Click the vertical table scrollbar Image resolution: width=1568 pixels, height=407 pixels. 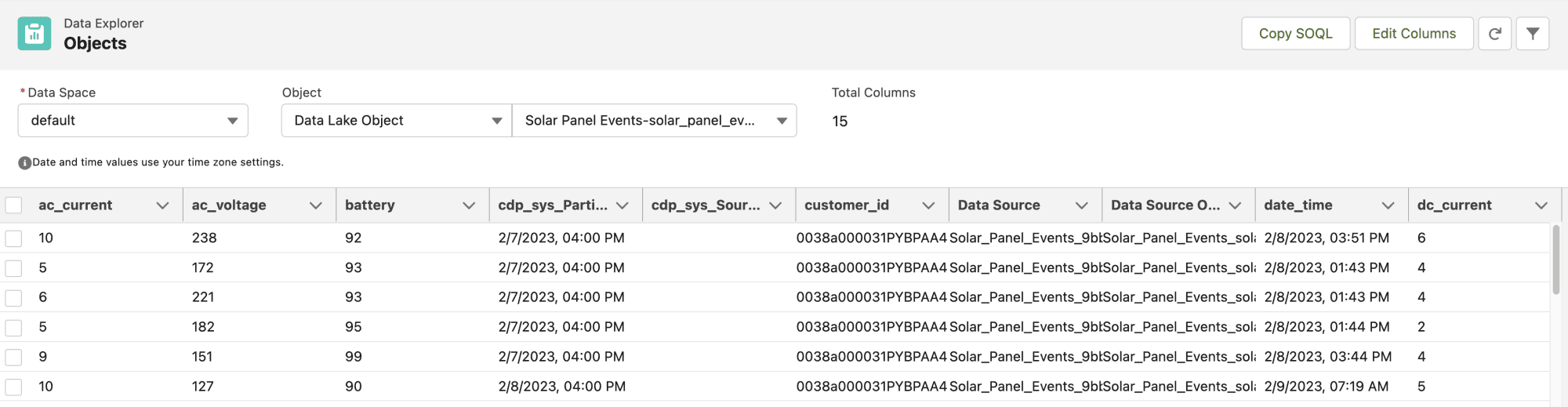pos(1555,260)
